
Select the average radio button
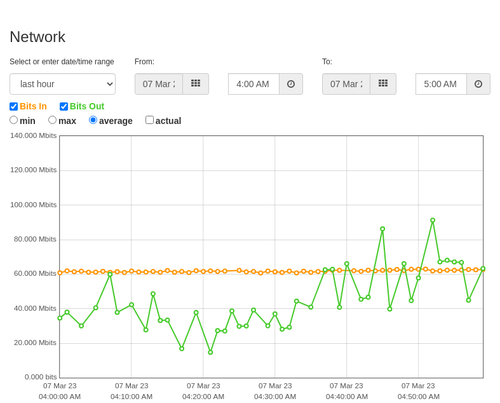coord(93,120)
